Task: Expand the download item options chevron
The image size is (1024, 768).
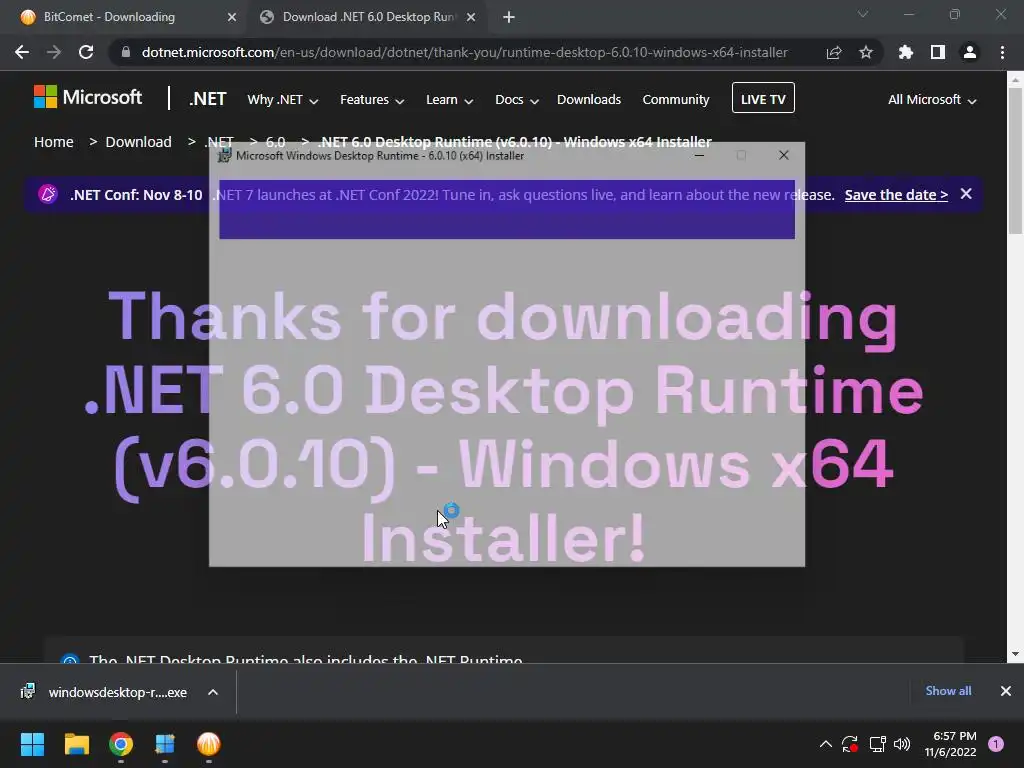Action: click(212, 692)
